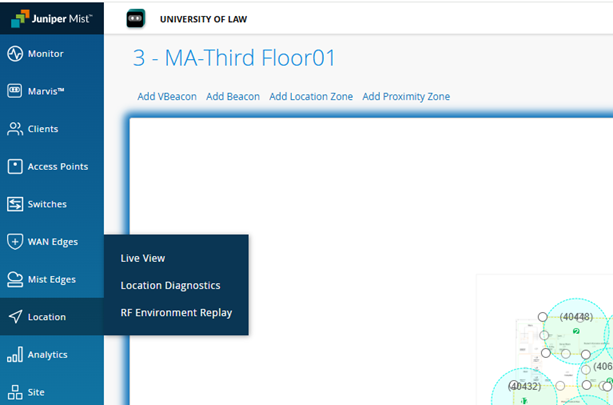Click Add VBeacon
This screenshot has height=405, width=613.
167,97
